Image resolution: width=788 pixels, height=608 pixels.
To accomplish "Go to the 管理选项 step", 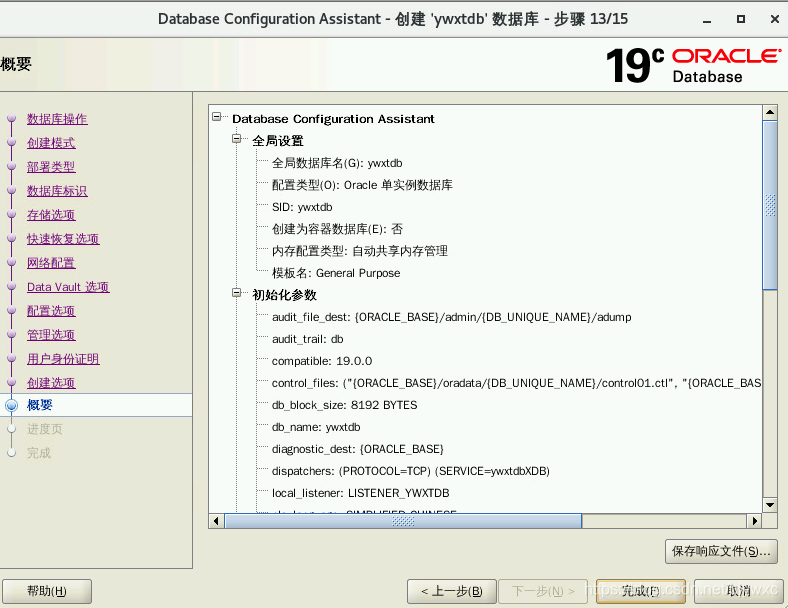I will [x=51, y=335].
